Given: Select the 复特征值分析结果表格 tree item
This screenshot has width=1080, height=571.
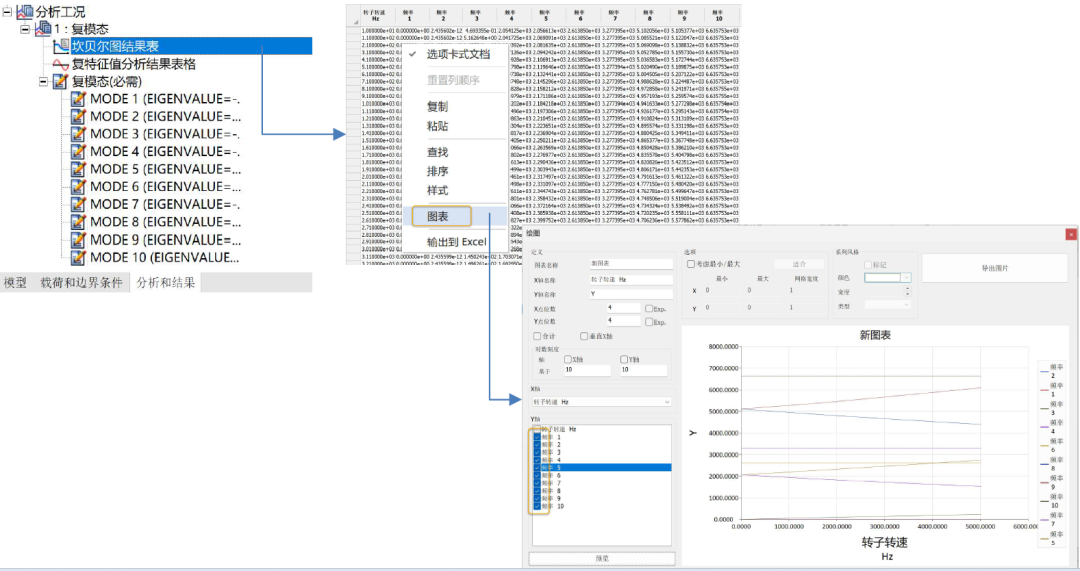Looking at the screenshot, I should click(134, 64).
